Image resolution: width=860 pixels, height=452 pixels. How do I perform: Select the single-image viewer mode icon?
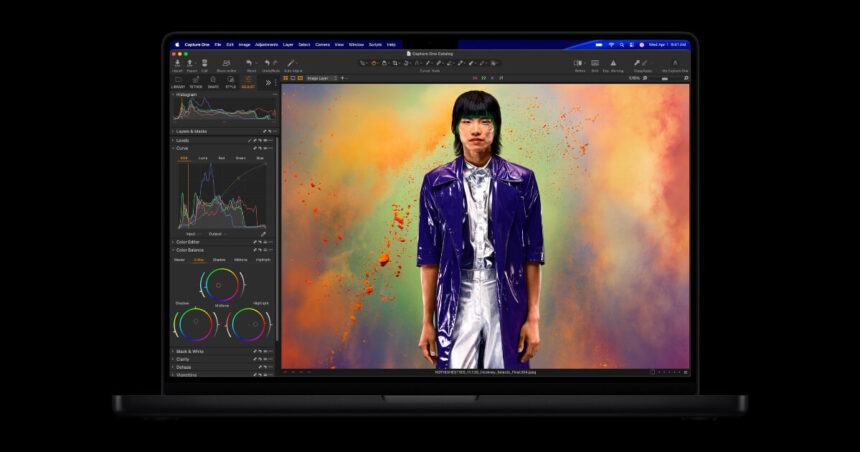[x=293, y=78]
